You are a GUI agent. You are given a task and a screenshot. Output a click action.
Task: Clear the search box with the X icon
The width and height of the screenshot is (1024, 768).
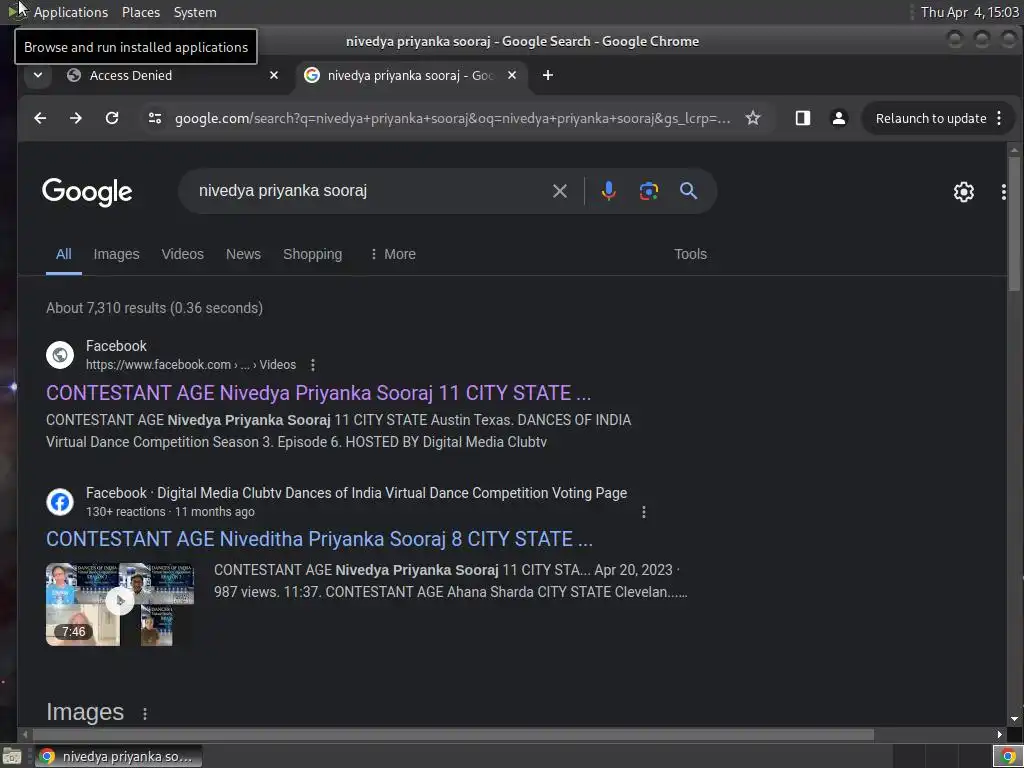coord(560,191)
